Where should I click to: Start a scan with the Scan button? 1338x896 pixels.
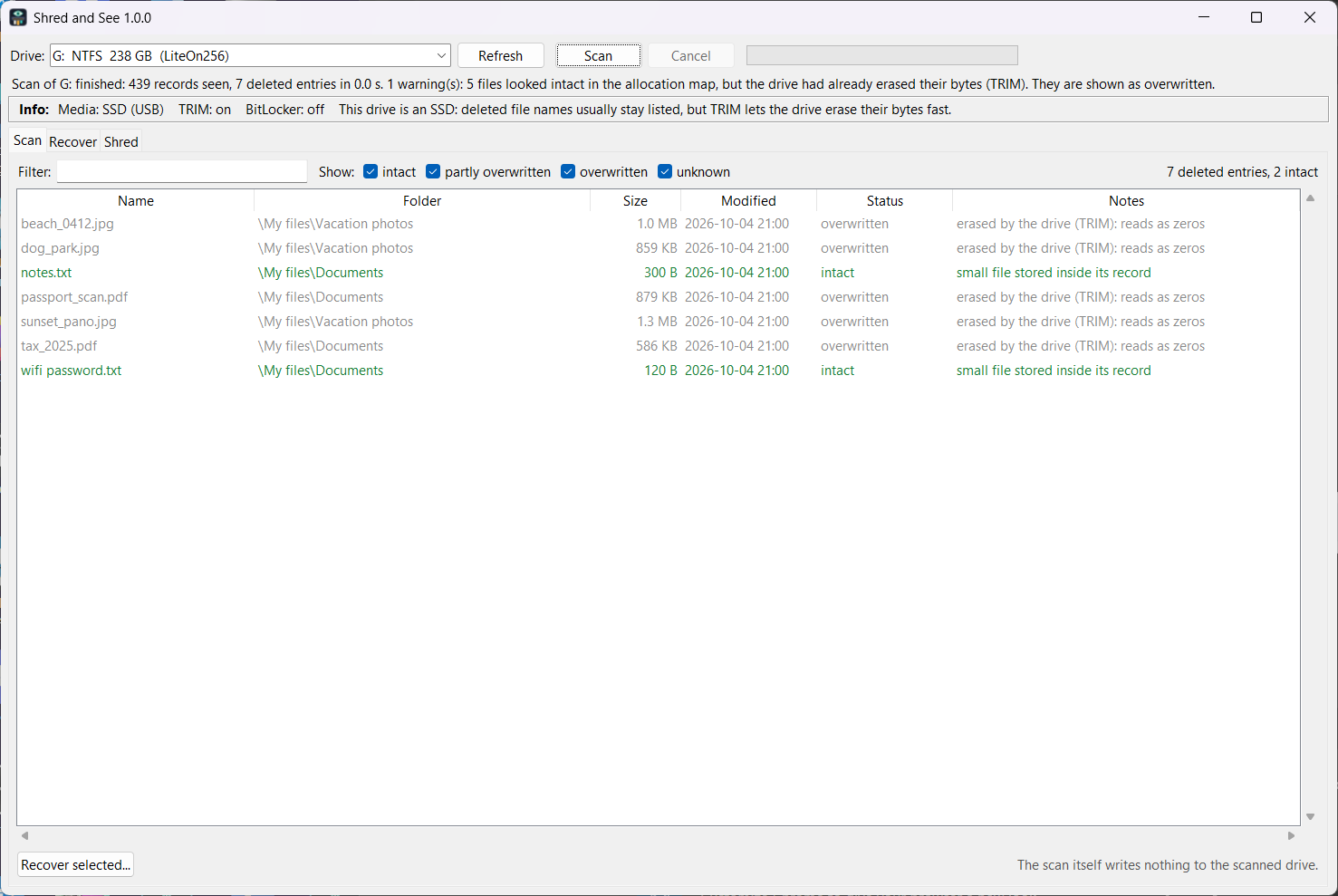point(598,55)
